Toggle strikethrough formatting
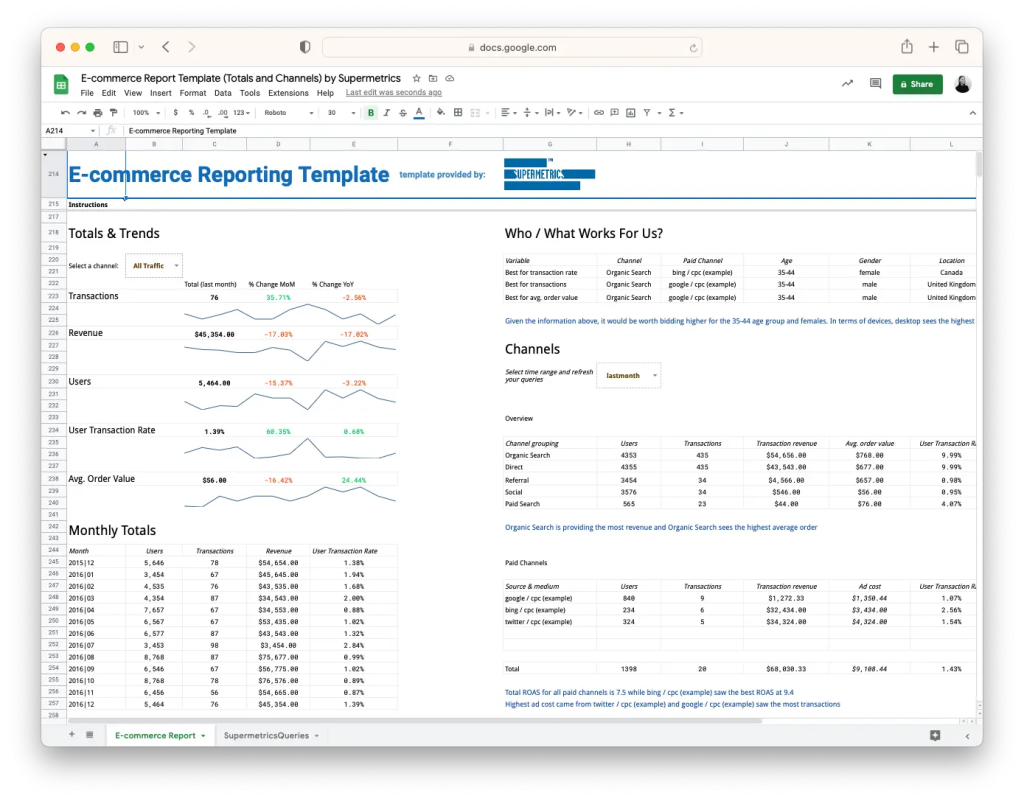The height and width of the screenshot is (801, 1024). [x=403, y=113]
